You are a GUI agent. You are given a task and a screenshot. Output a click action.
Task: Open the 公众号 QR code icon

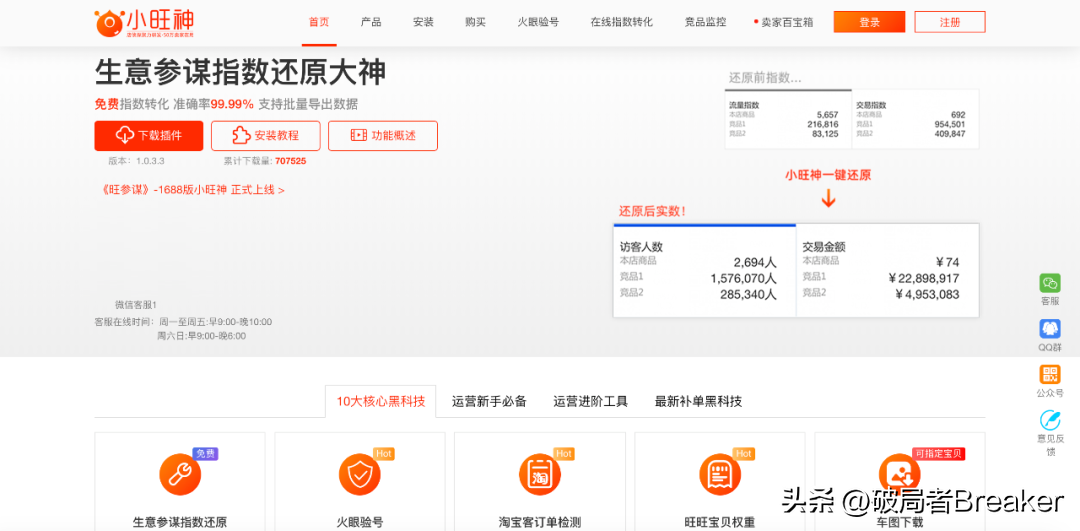coord(1050,375)
